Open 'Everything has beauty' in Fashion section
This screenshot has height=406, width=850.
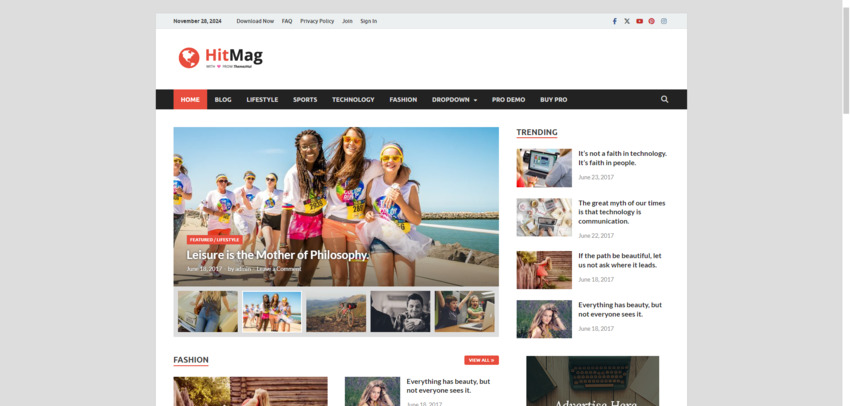tap(448, 386)
